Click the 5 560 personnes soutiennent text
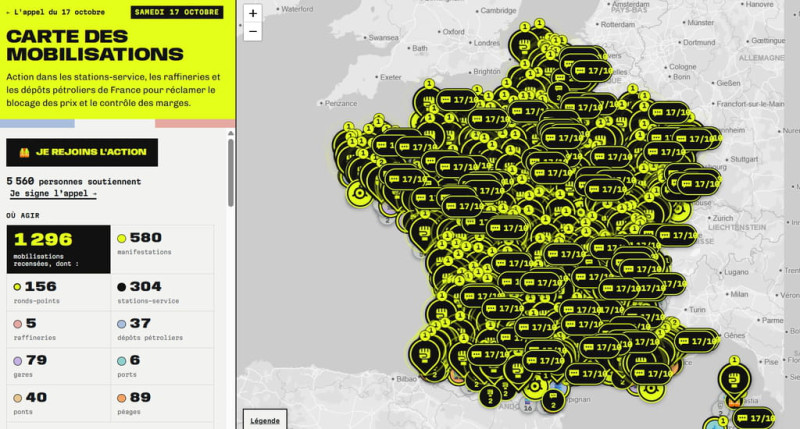 click(73, 181)
